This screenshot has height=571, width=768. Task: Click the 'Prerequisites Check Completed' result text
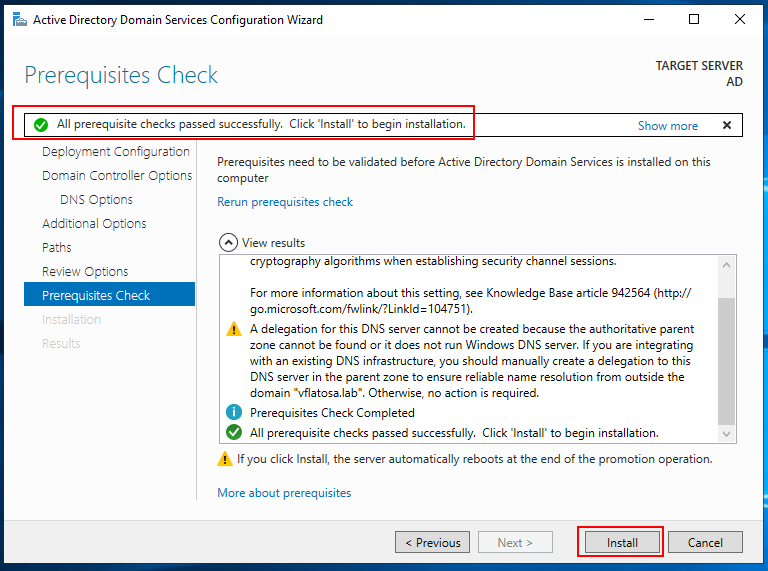click(332, 413)
